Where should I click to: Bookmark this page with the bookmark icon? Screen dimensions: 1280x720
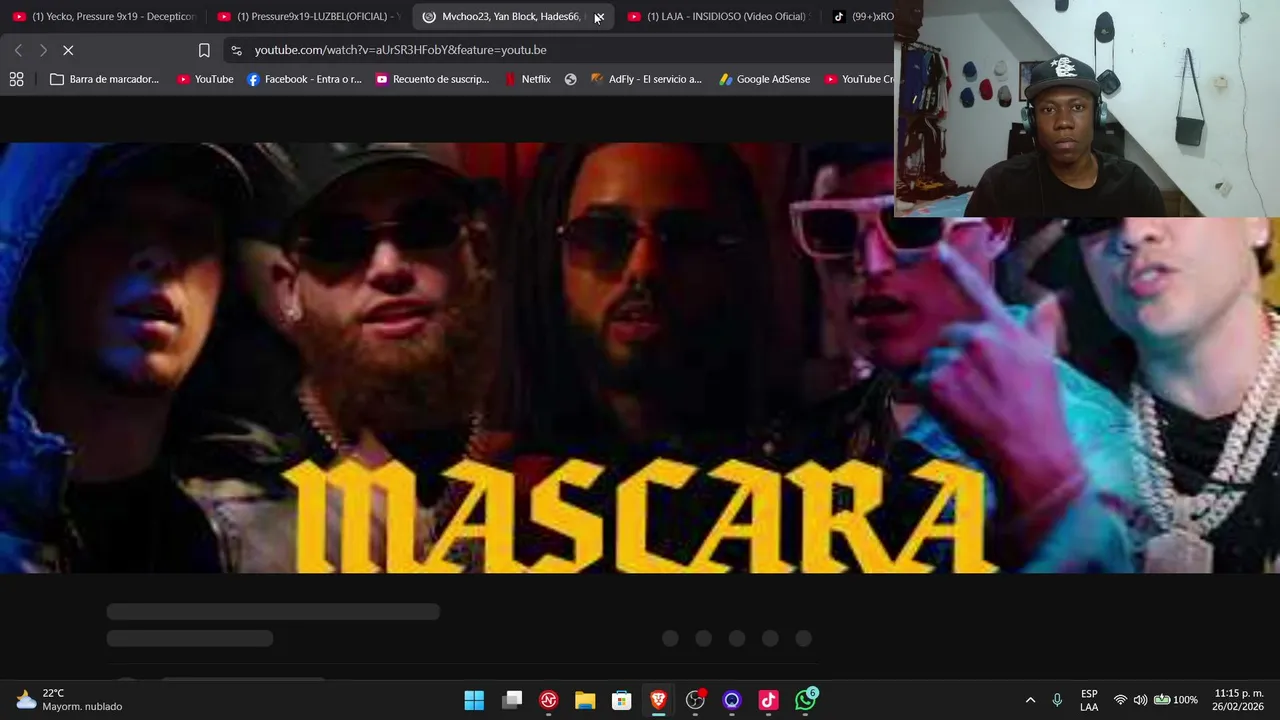tap(204, 50)
